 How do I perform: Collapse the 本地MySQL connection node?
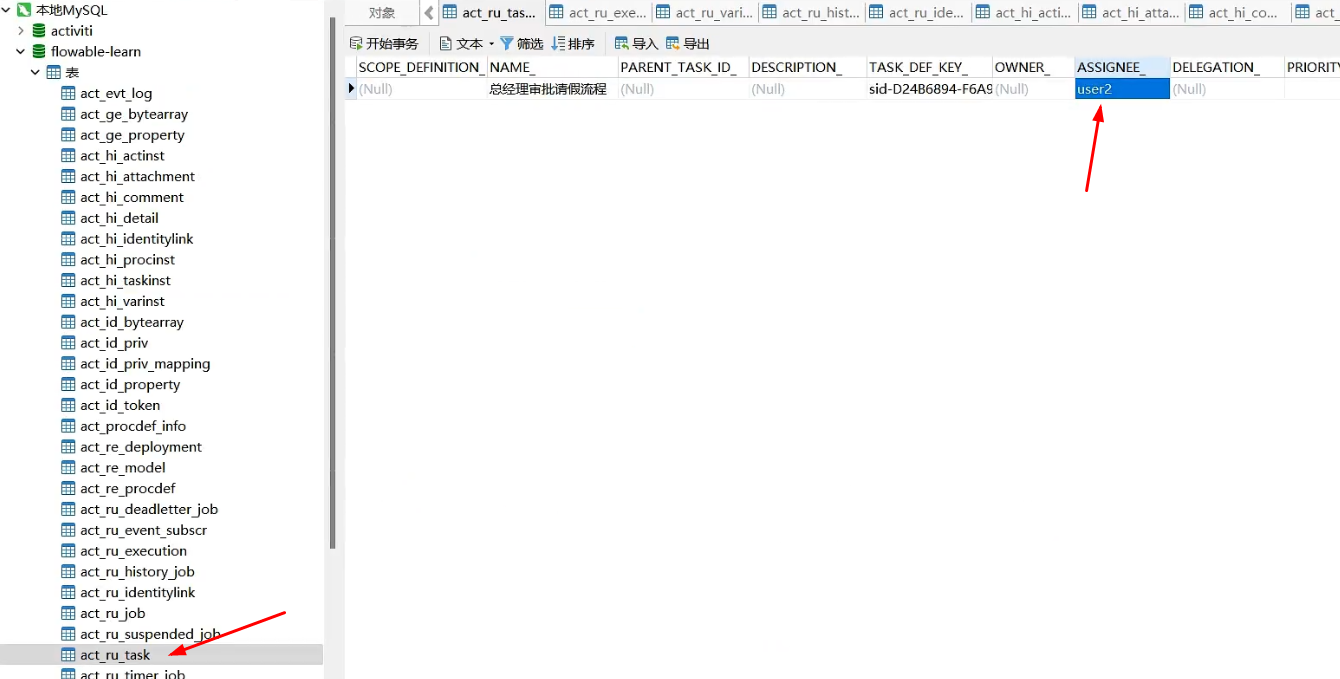click(6, 10)
